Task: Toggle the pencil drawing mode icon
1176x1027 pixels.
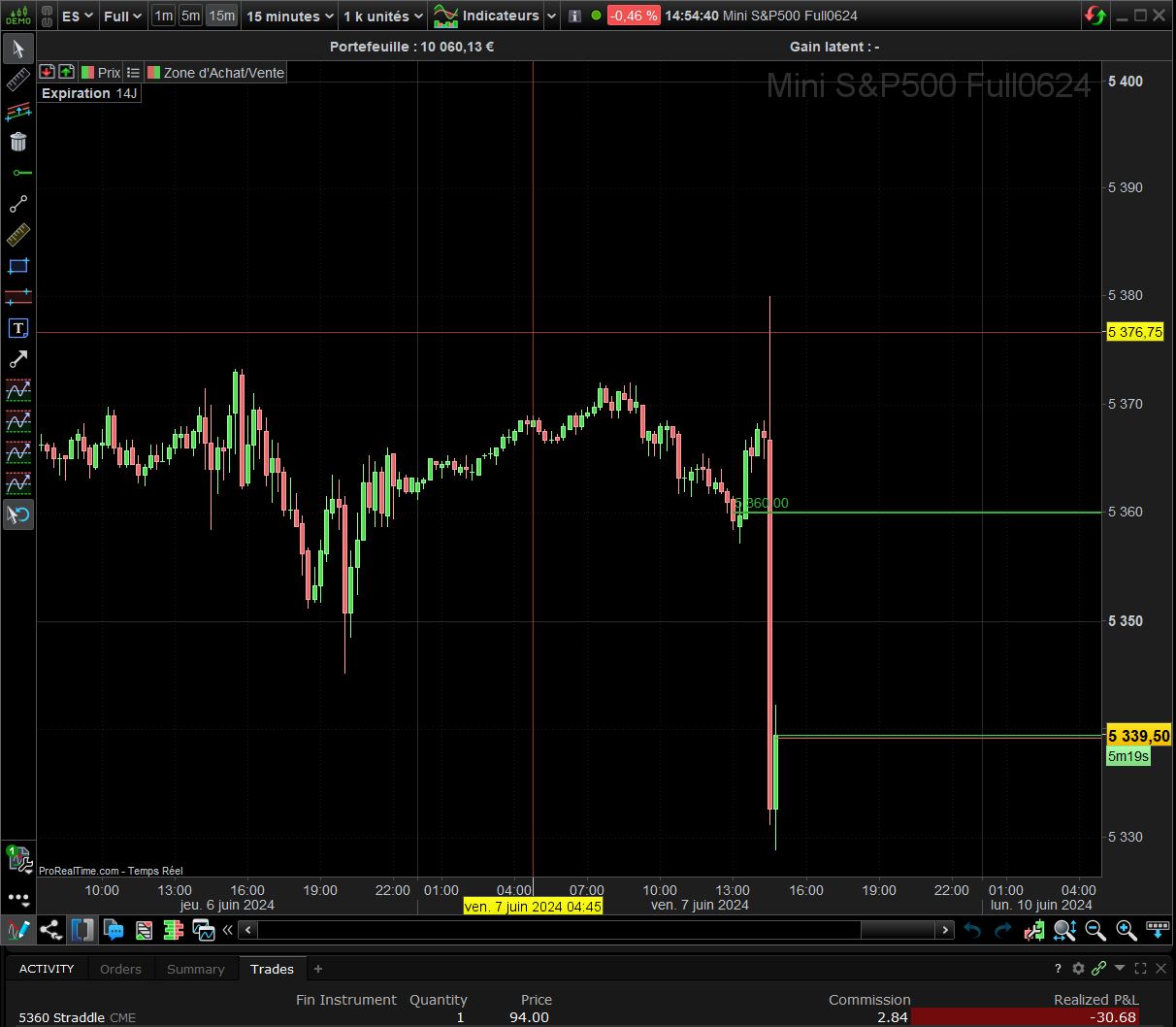Action: pos(18,930)
